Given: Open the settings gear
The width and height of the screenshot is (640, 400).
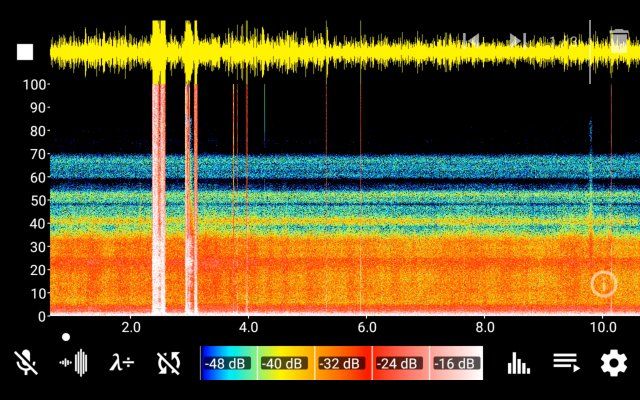Looking at the screenshot, I should tap(613, 363).
